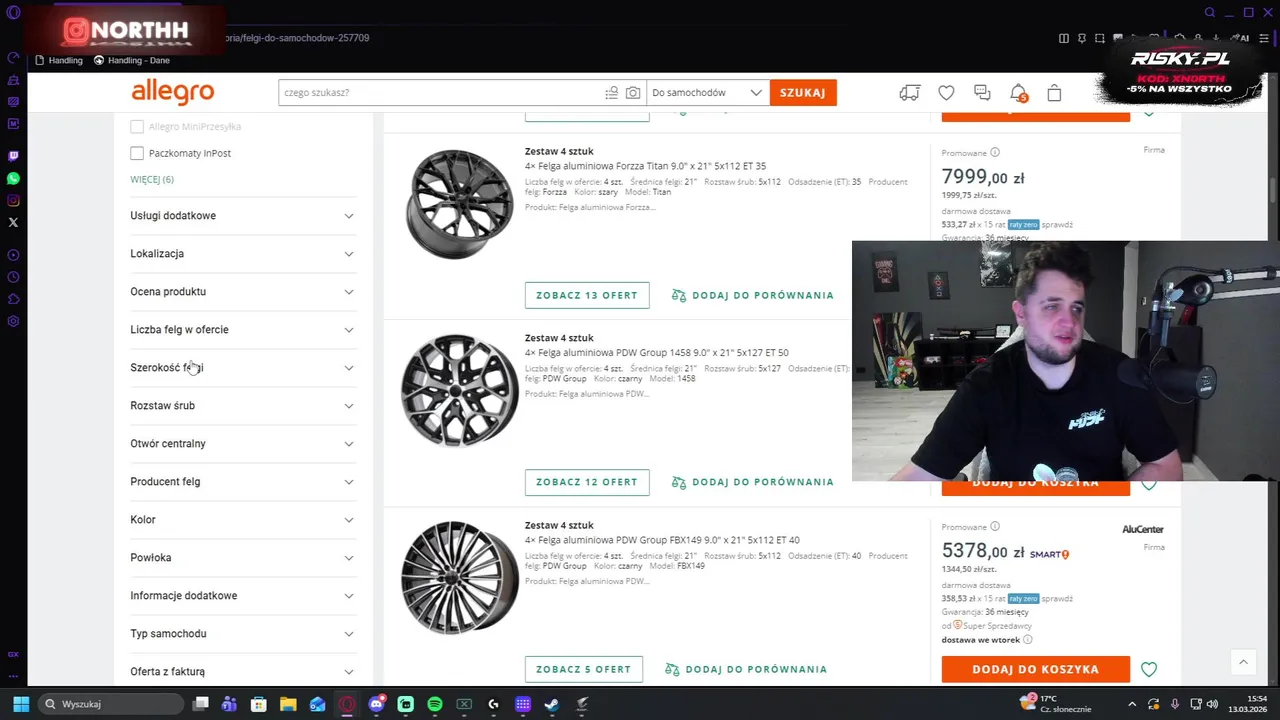Click DODAJ DO KOSZYKA for FBX149 wheels

[1036, 669]
